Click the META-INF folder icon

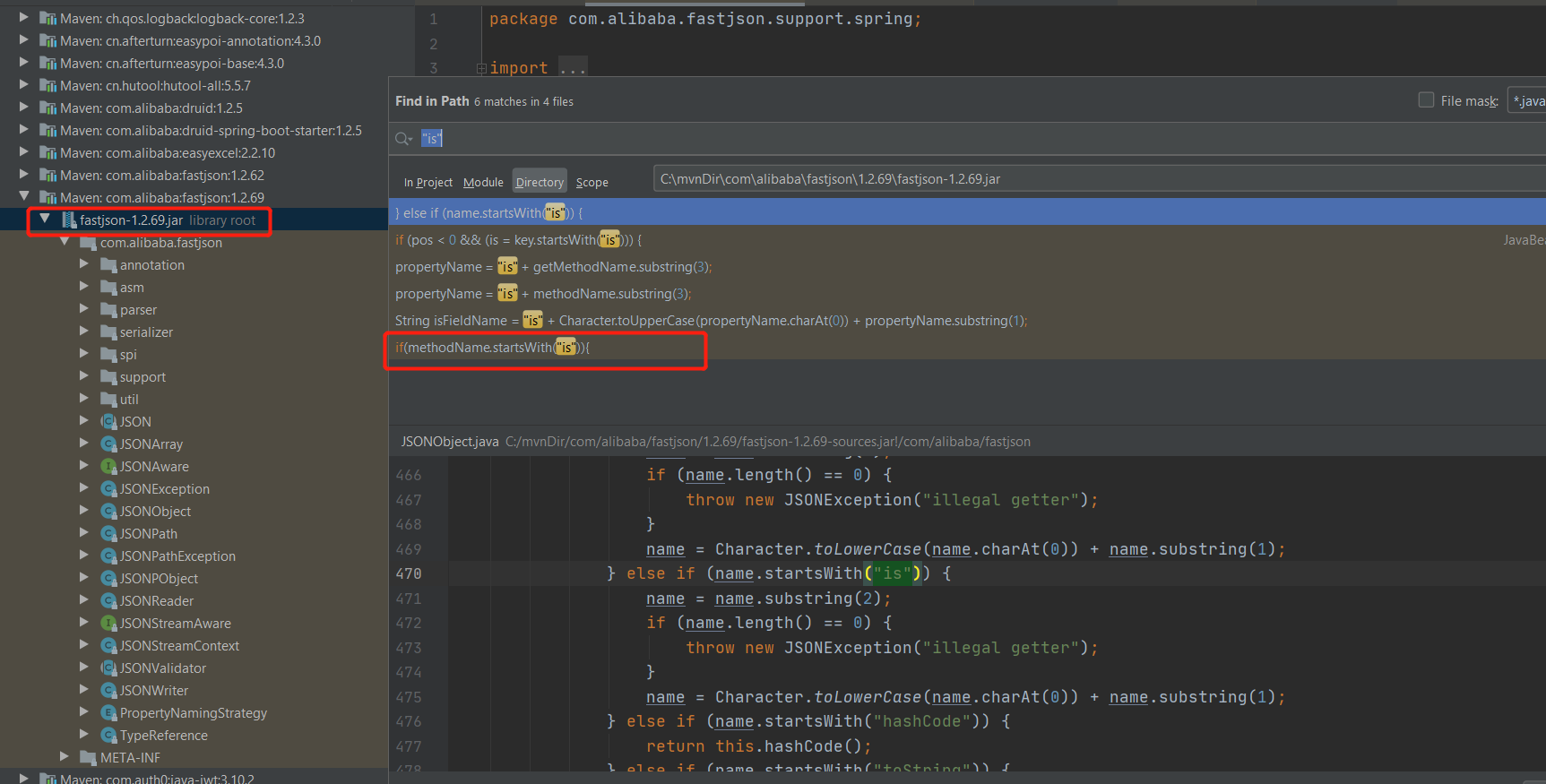pyautogui.click(x=88, y=757)
